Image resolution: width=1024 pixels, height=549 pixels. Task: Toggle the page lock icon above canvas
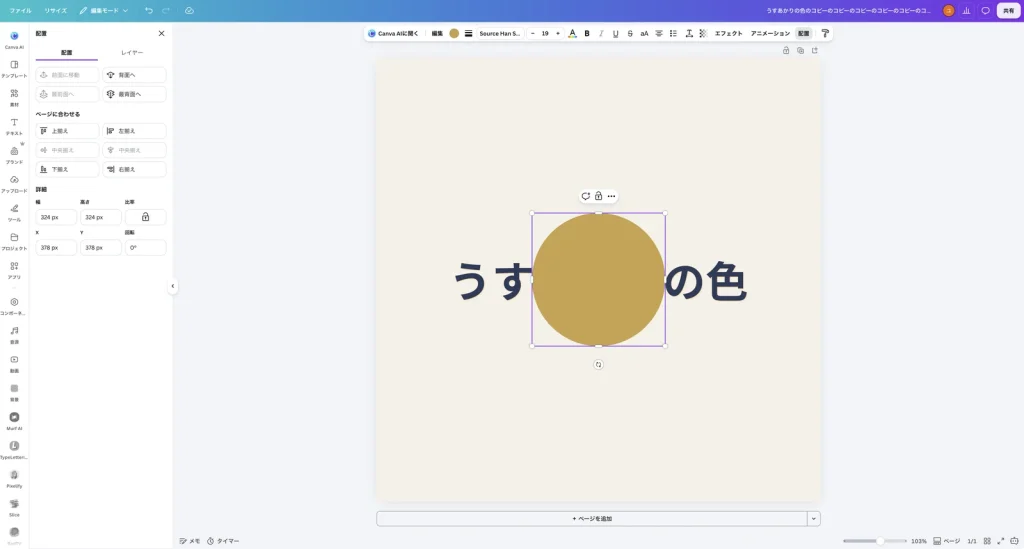click(786, 50)
